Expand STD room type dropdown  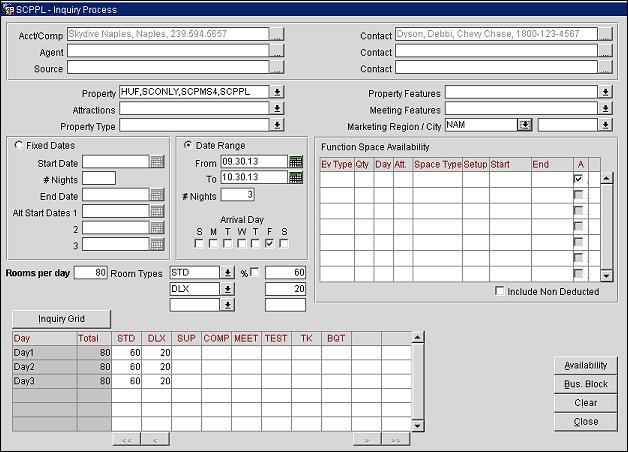pos(228,272)
